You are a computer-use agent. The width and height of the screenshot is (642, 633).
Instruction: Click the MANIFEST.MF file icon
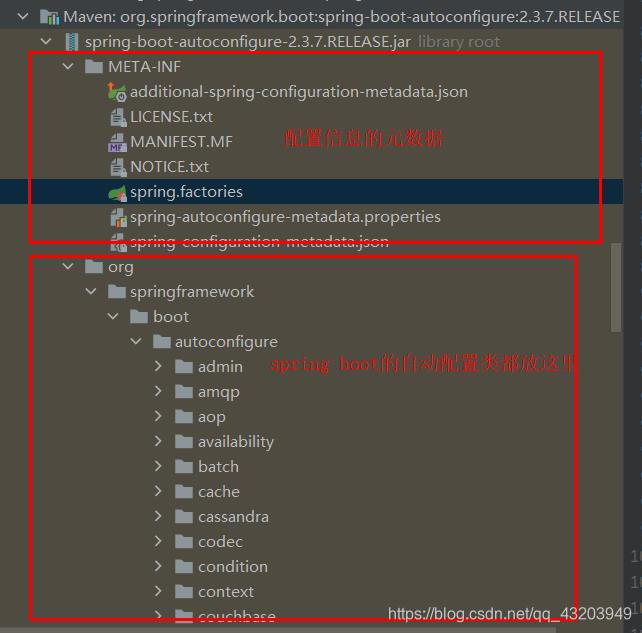click(117, 142)
